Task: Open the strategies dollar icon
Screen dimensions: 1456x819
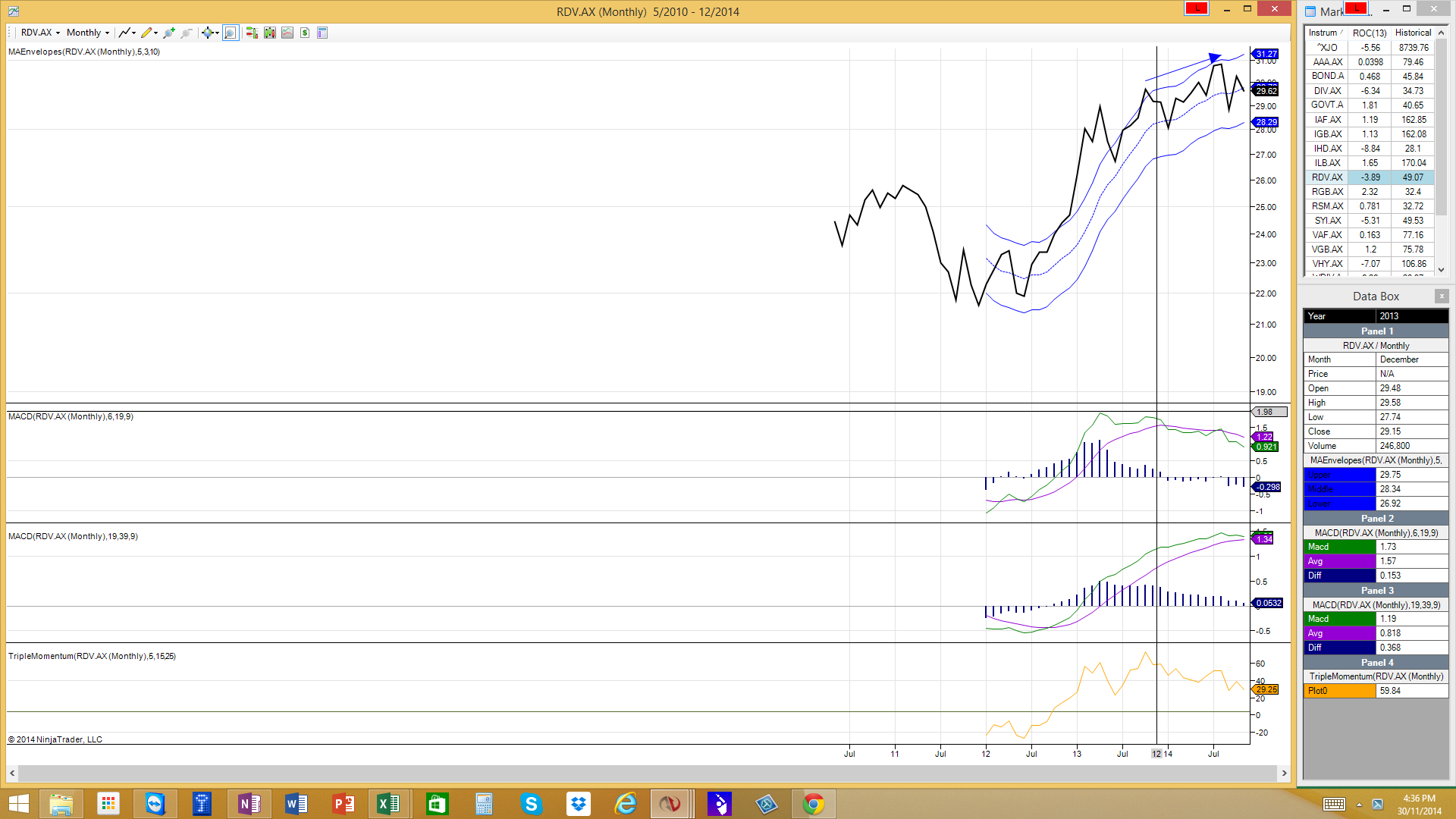Action: [305, 33]
